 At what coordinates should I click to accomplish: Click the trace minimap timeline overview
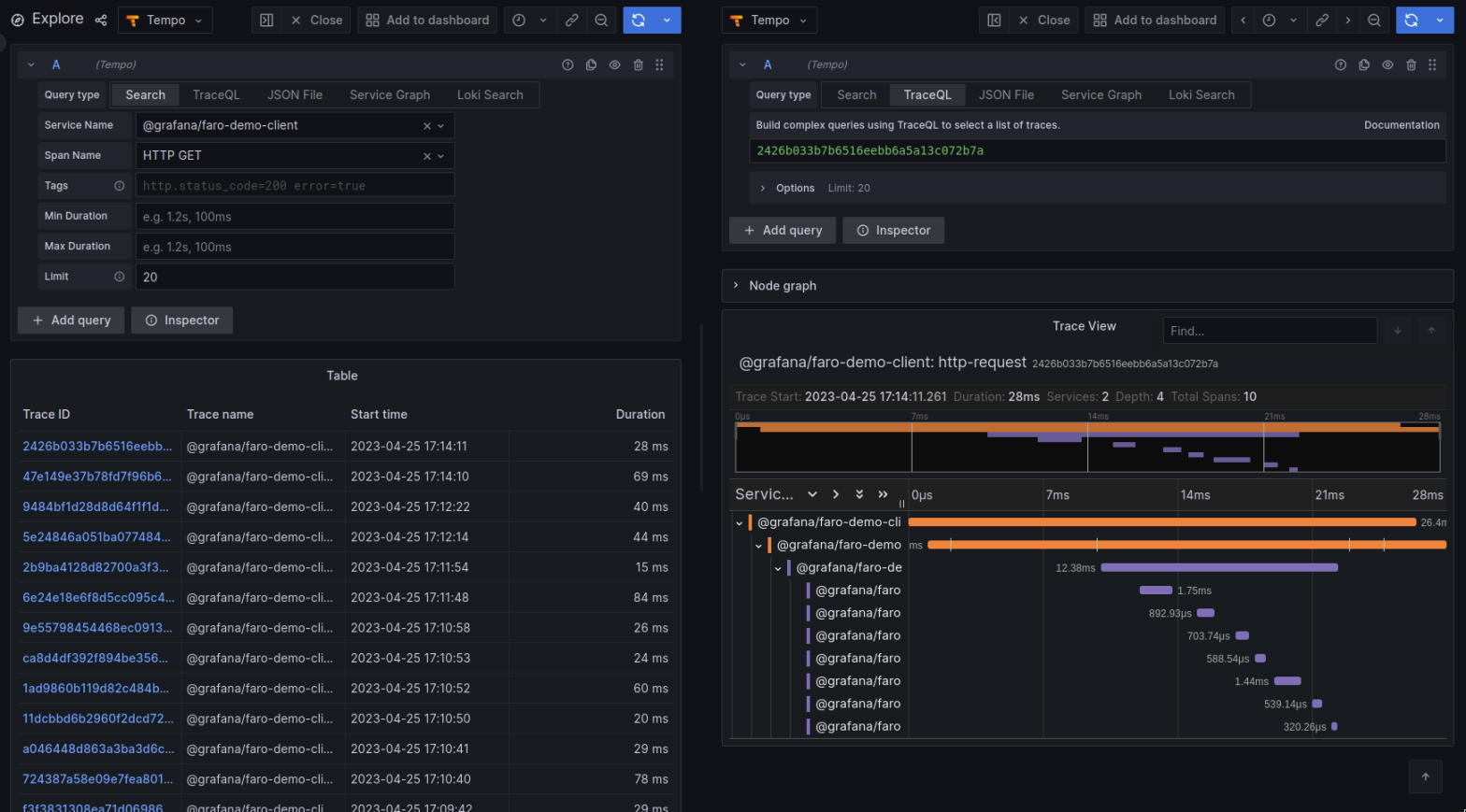pos(1087,447)
